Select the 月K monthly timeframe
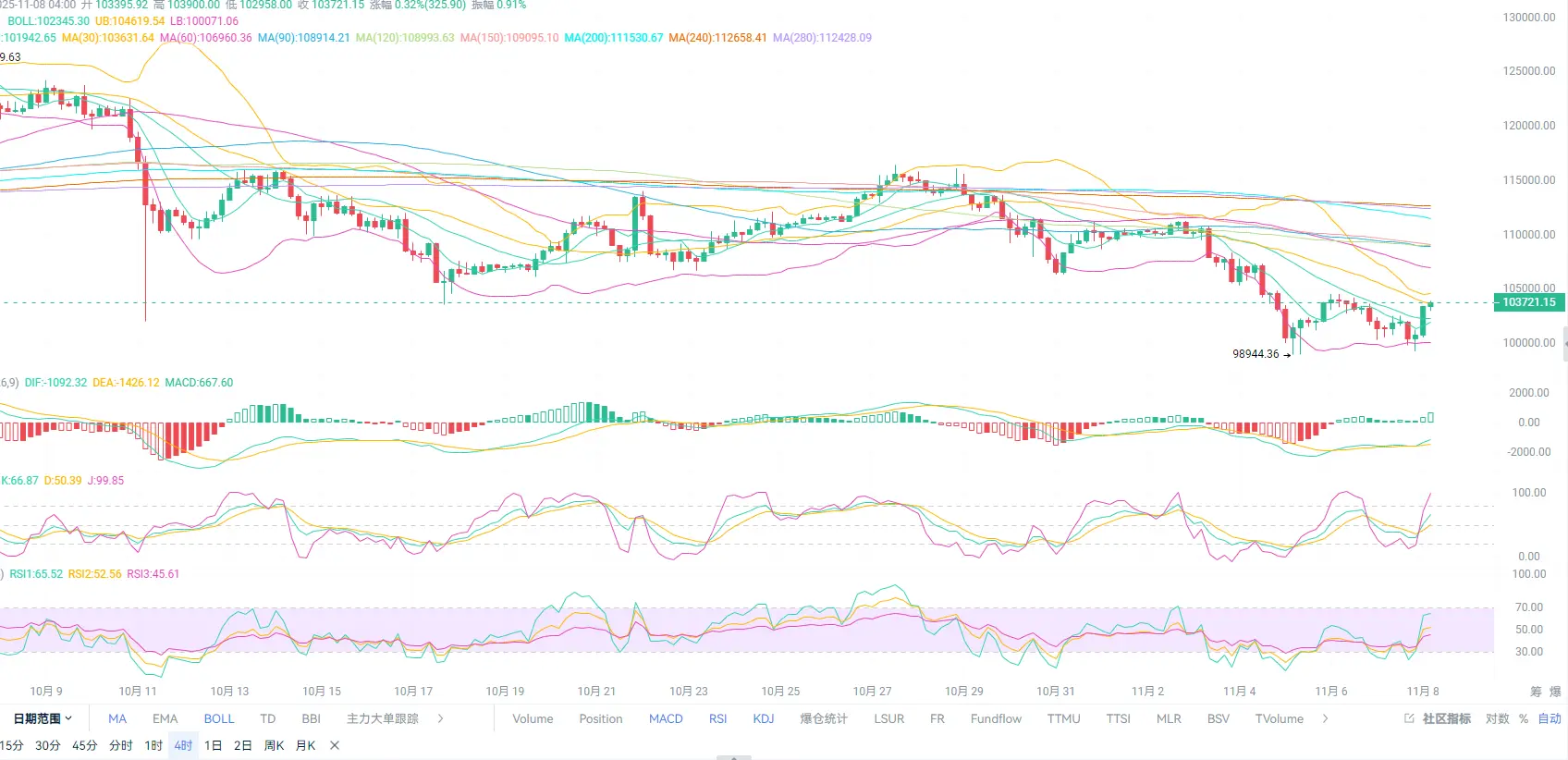Viewport: 1568px width, 760px height. click(306, 745)
